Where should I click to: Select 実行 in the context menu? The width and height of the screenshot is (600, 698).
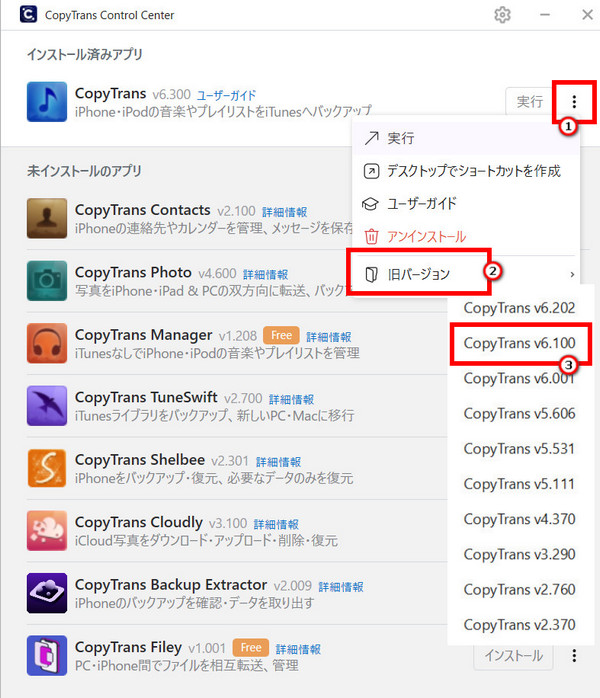pos(466,138)
